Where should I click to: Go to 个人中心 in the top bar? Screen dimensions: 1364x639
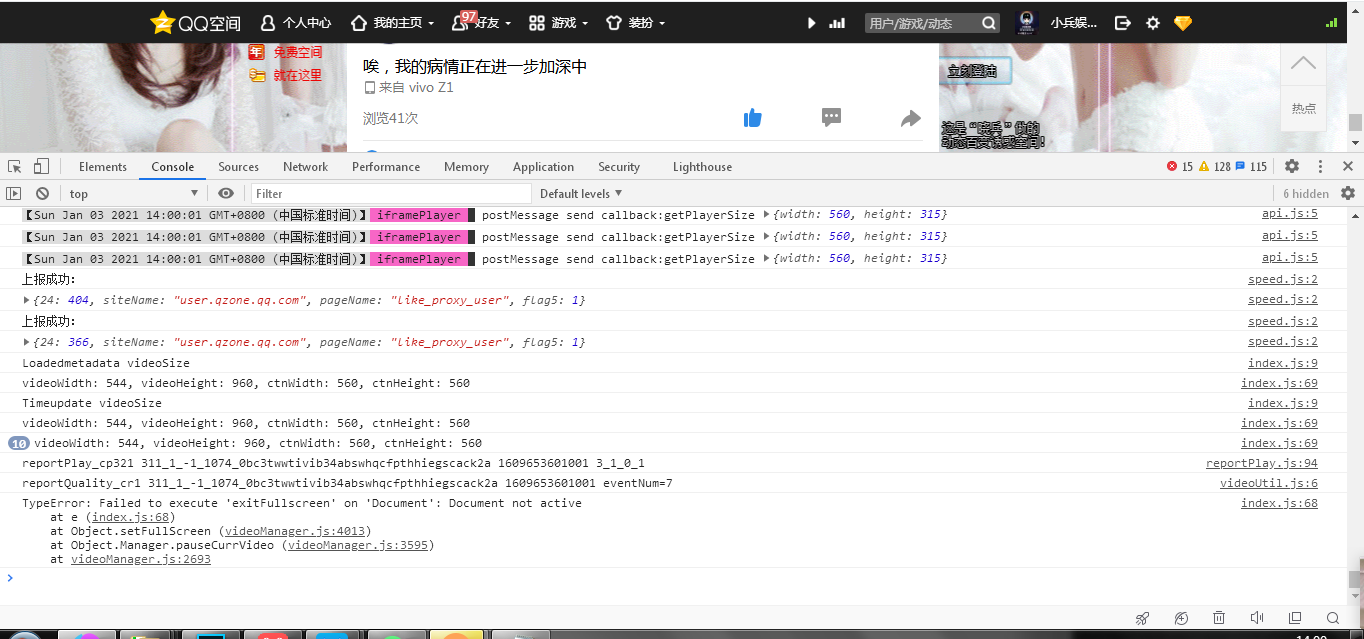(x=296, y=23)
